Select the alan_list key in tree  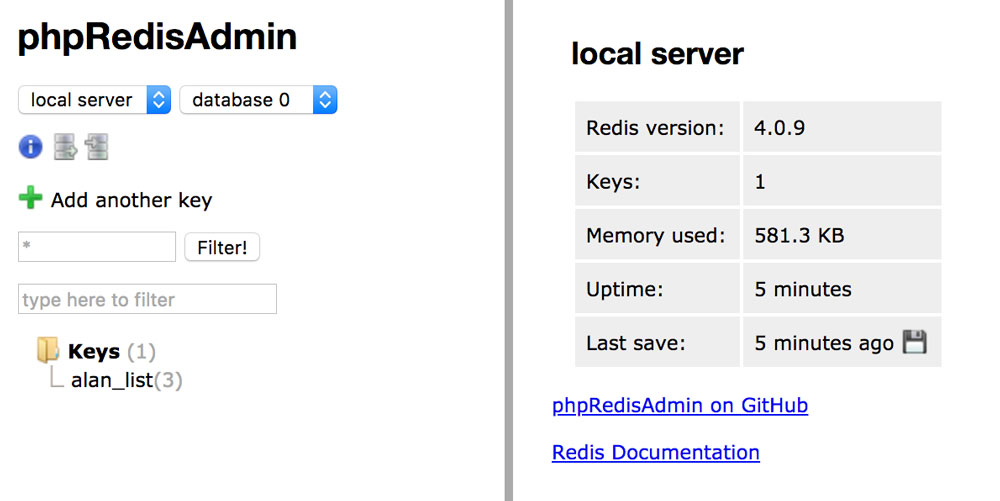[x=112, y=380]
